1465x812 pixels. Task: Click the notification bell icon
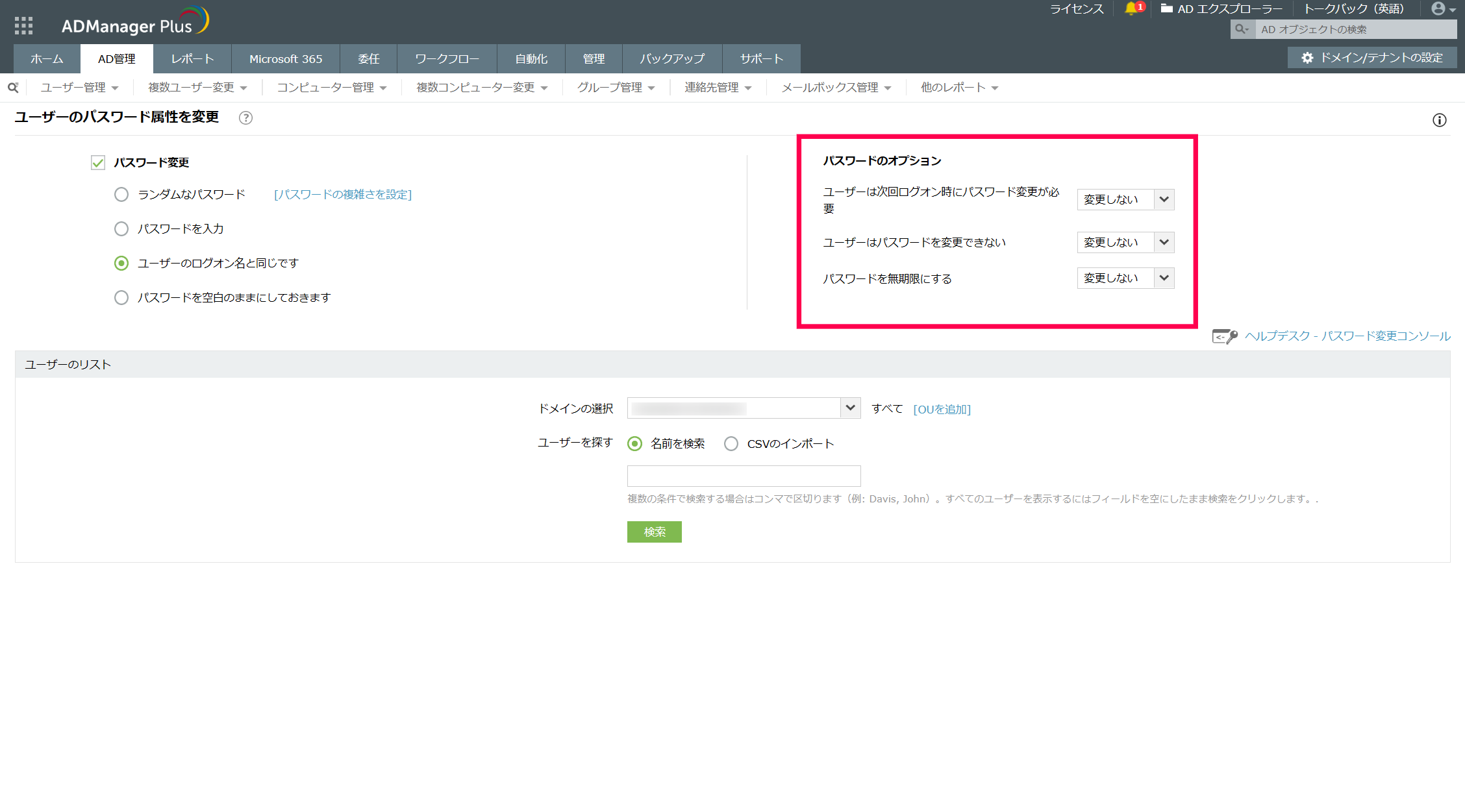1131,8
